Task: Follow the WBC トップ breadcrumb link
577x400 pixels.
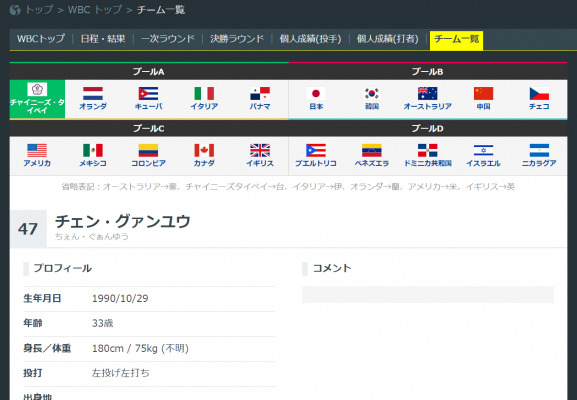Action: (x=95, y=10)
